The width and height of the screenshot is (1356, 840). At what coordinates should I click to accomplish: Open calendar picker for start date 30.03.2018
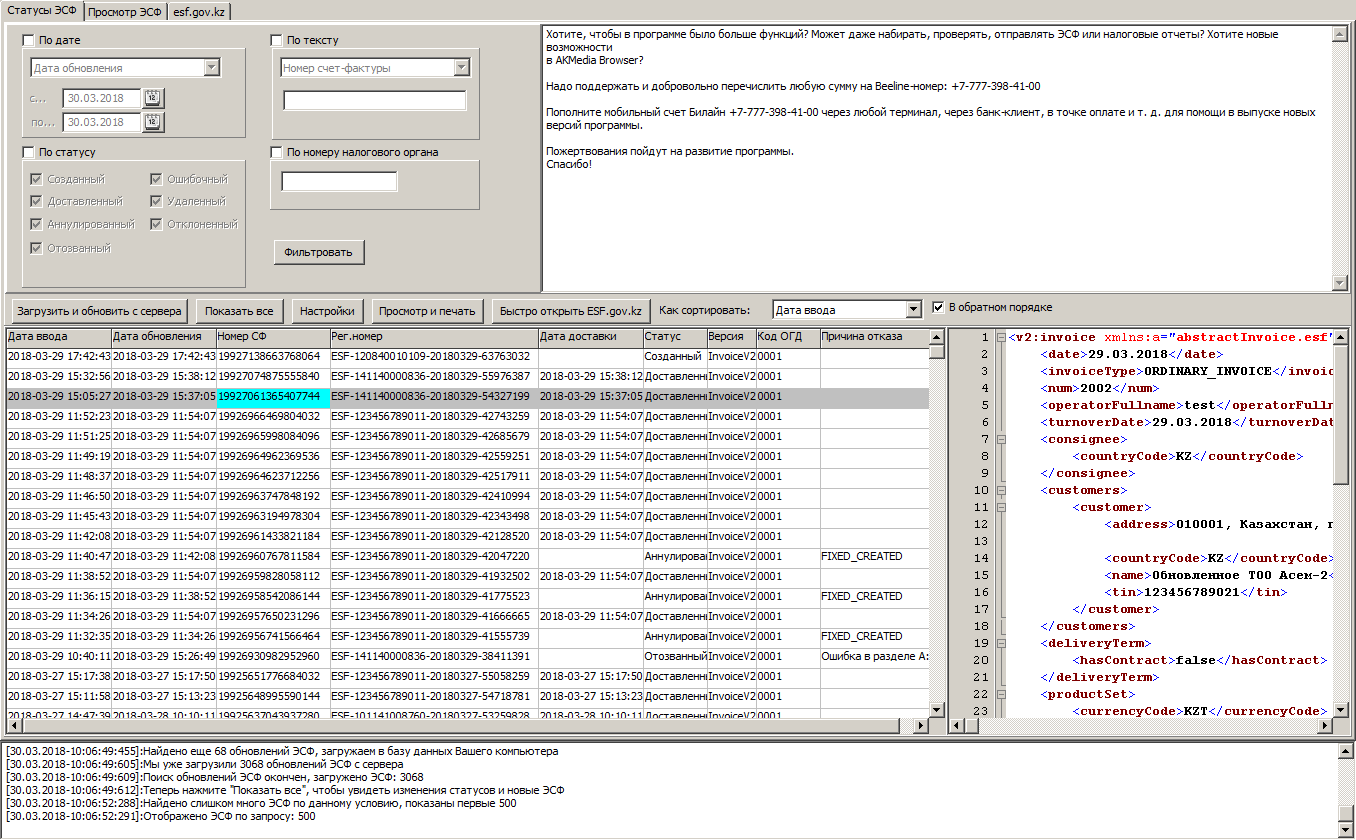point(153,98)
